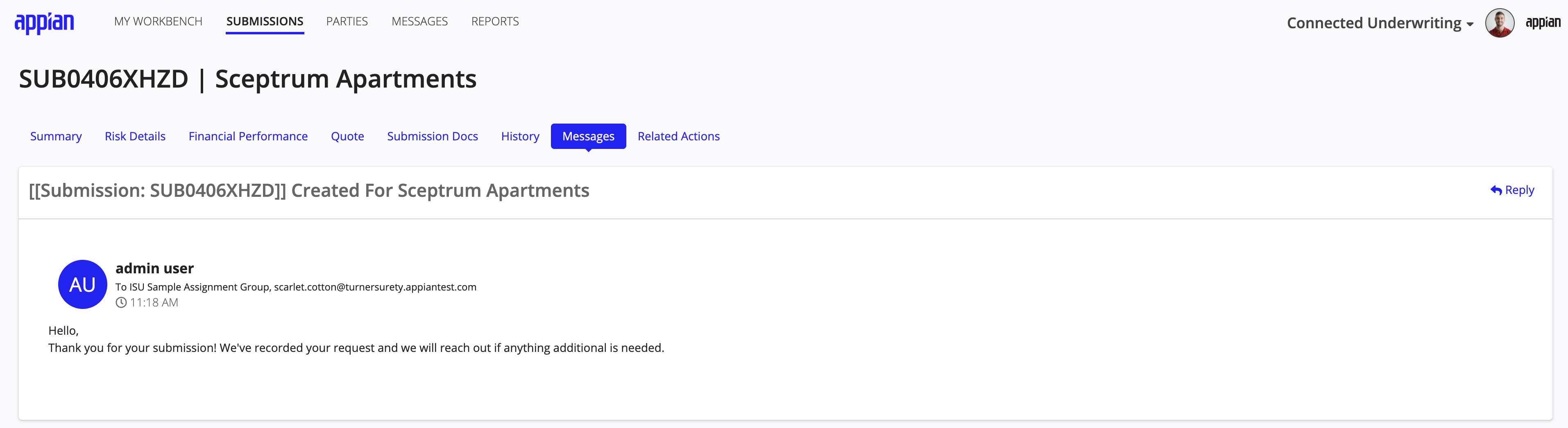Select the Quote tab
Image resolution: width=1568 pixels, height=428 pixels.
pos(348,136)
